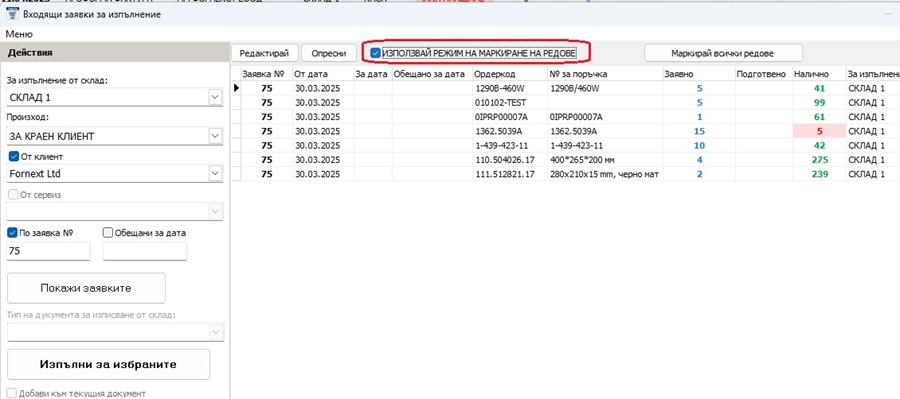900x399 pixels.
Task: Click the current-row arrow indicator in the first row
Action: [x=235, y=88]
